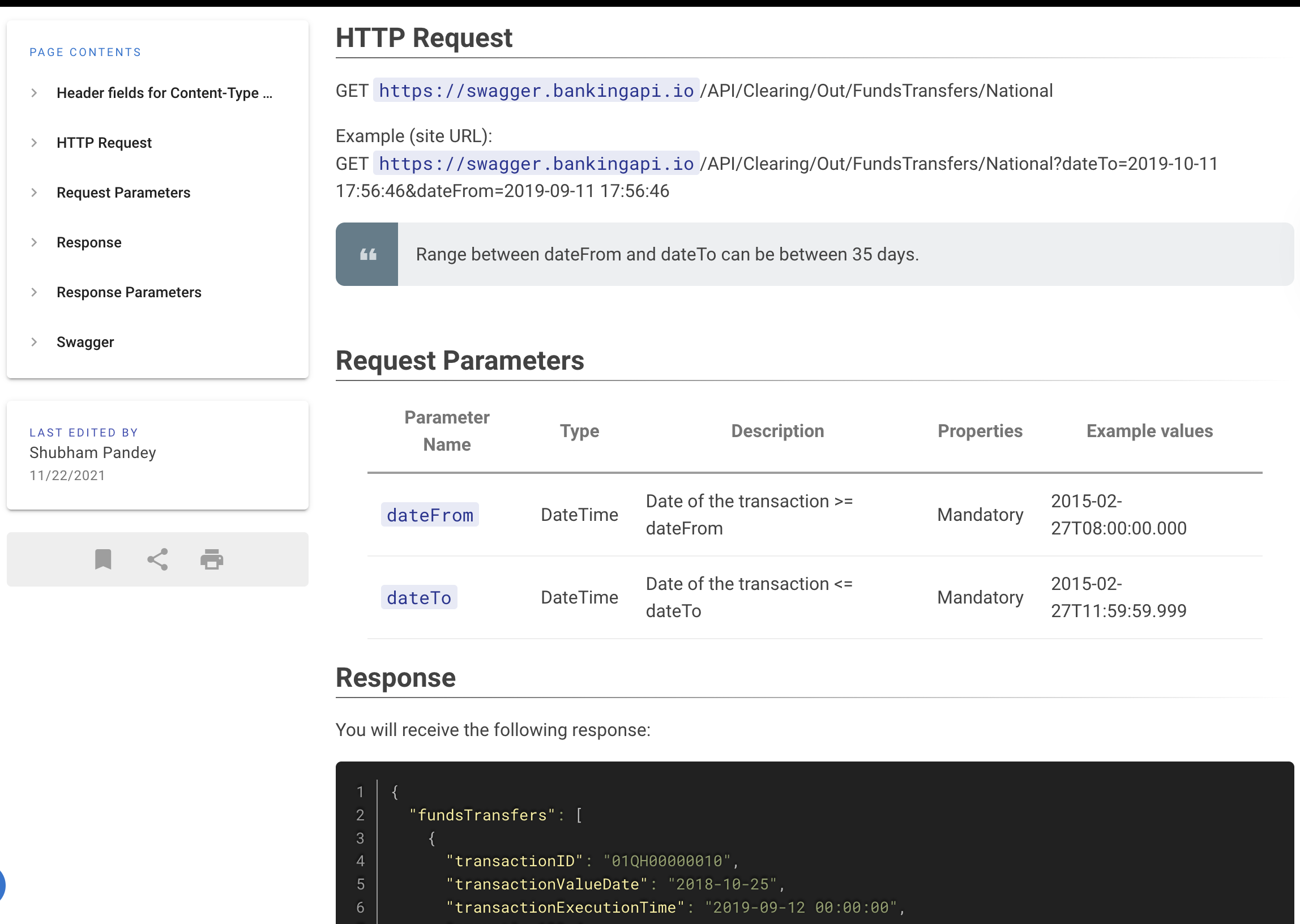This screenshot has height=924, width=1300.
Task: Click the example value 2015-02-27T08:00:00.000
Action: [1118, 515]
